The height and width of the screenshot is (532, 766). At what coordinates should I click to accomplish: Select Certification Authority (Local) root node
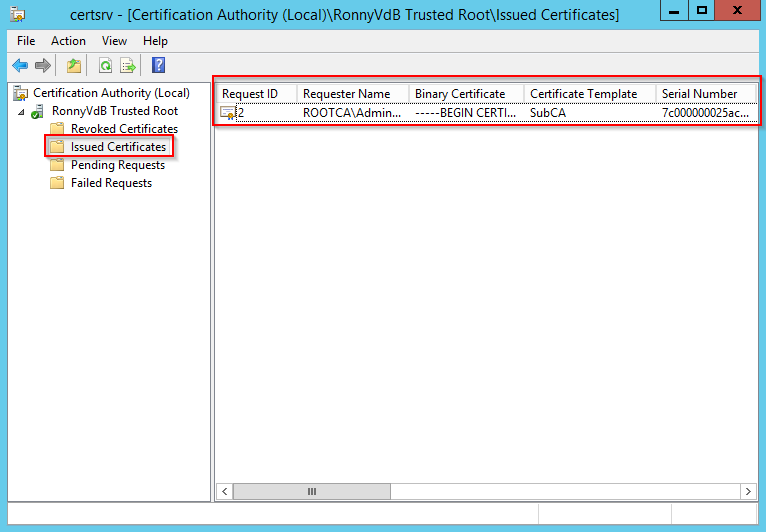click(111, 93)
